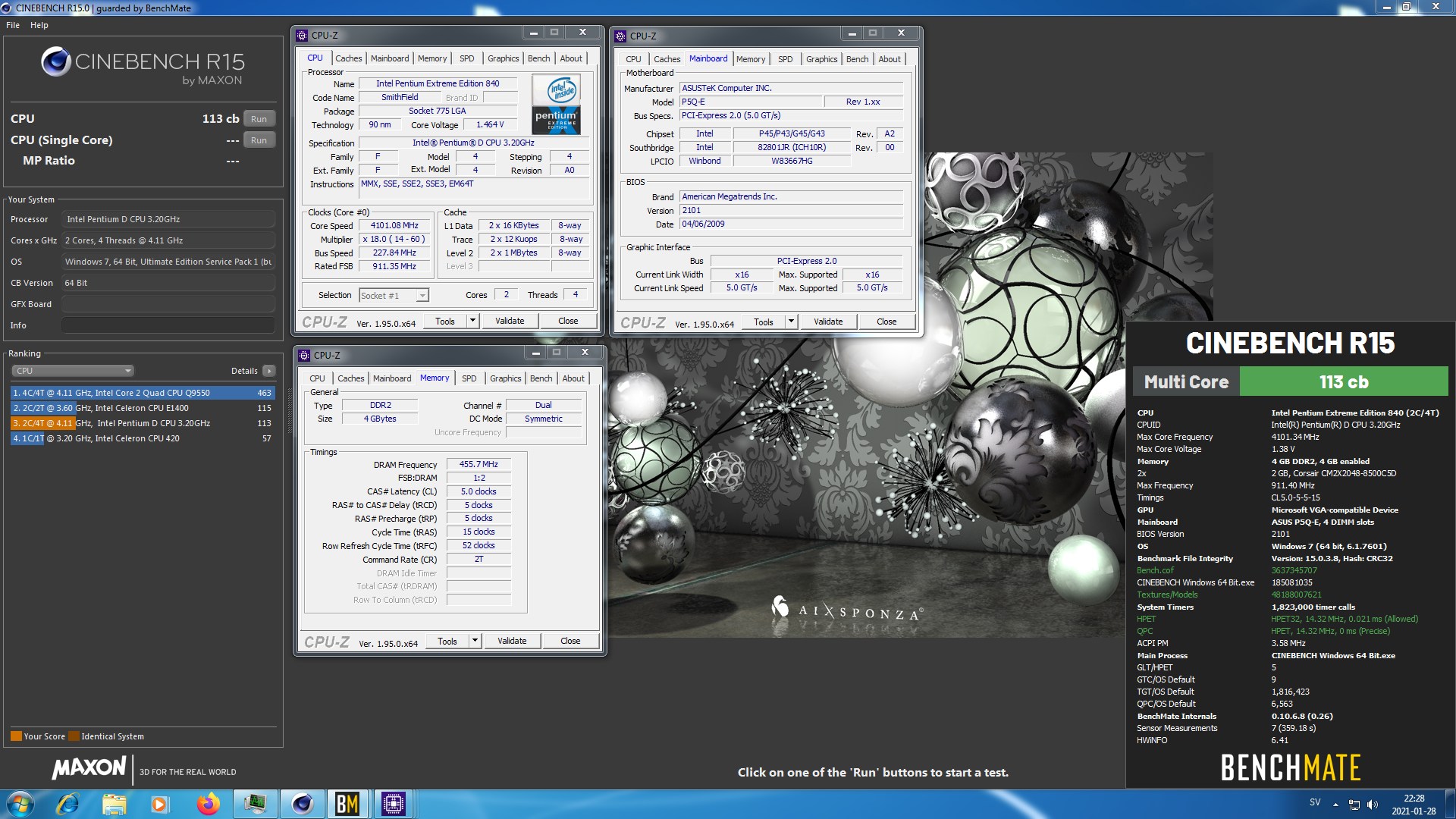Launch Firefox from the taskbar
This screenshot has height=819, width=1456.
tap(207, 804)
